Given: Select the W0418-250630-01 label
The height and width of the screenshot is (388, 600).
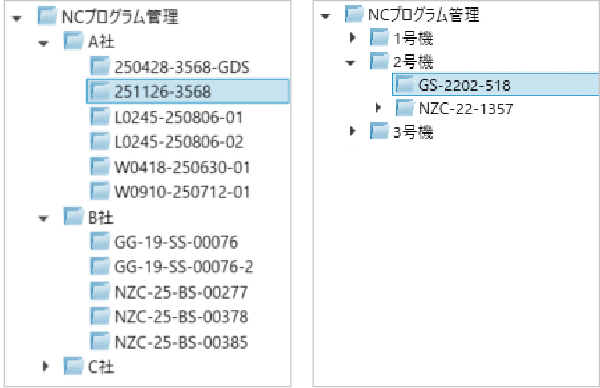Looking at the screenshot, I should pyautogui.click(x=182, y=167).
